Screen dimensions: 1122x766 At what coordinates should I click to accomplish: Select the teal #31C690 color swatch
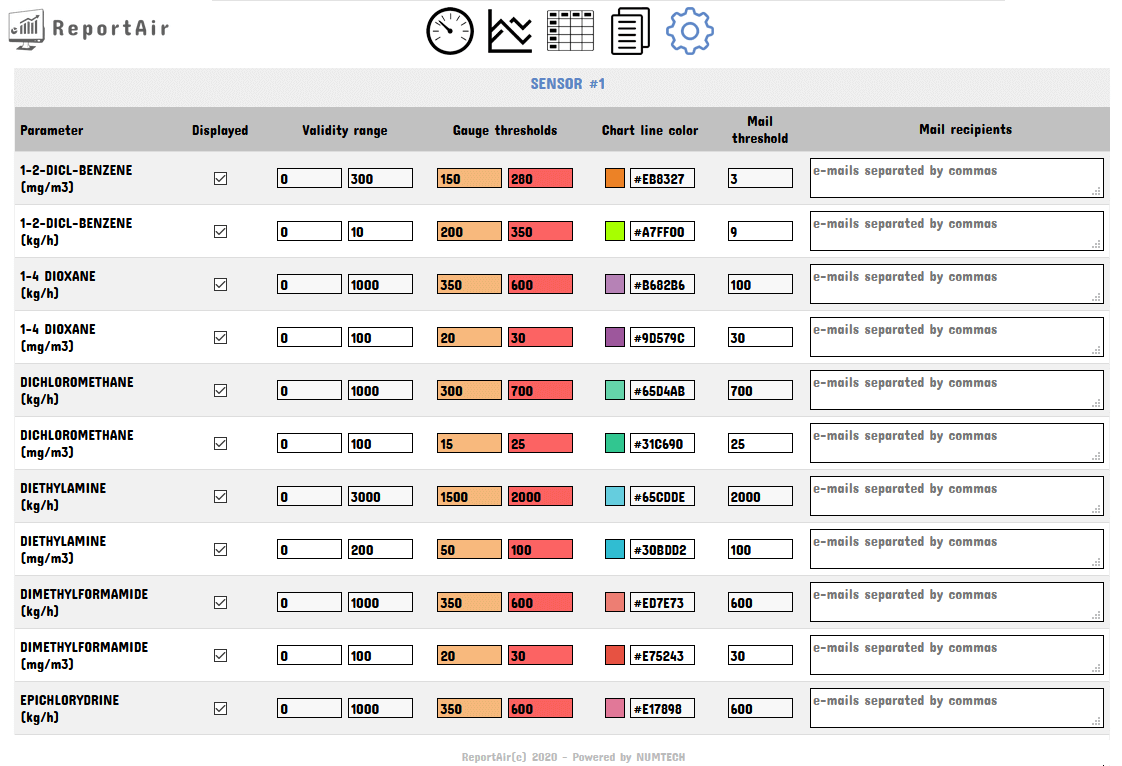[615, 444]
